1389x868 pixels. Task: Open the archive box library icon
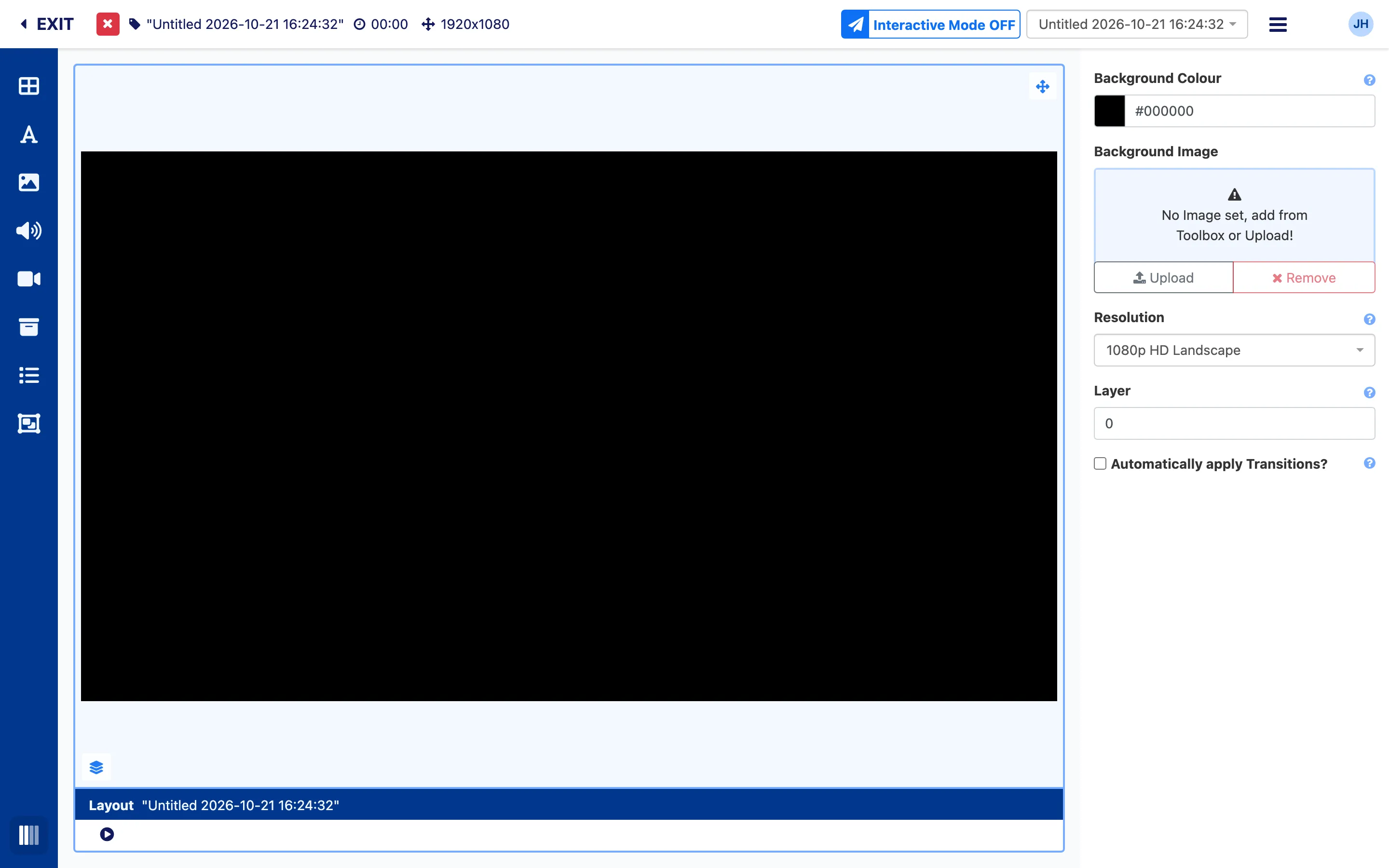(x=29, y=327)
